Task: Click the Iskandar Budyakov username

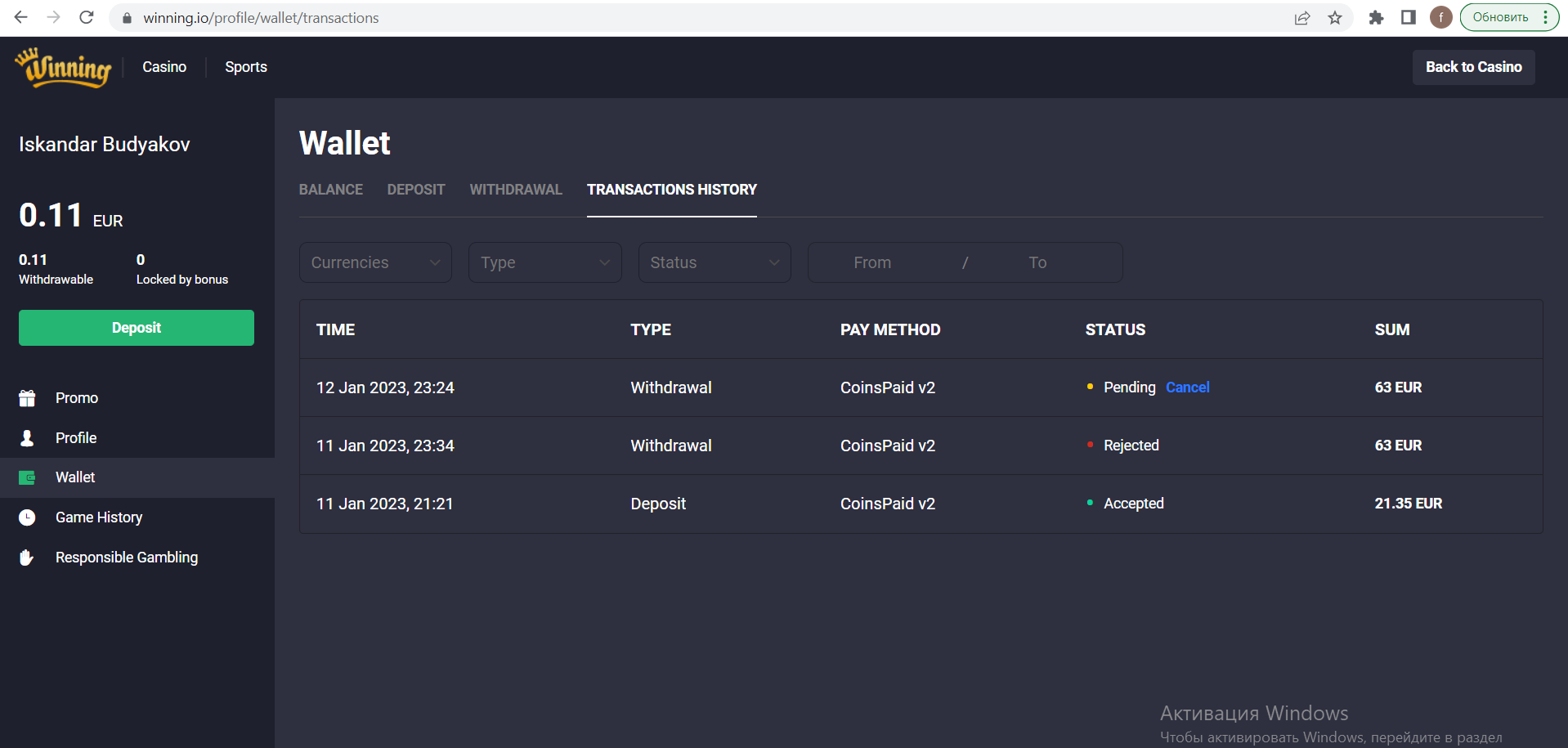Action: coord(105,145)
